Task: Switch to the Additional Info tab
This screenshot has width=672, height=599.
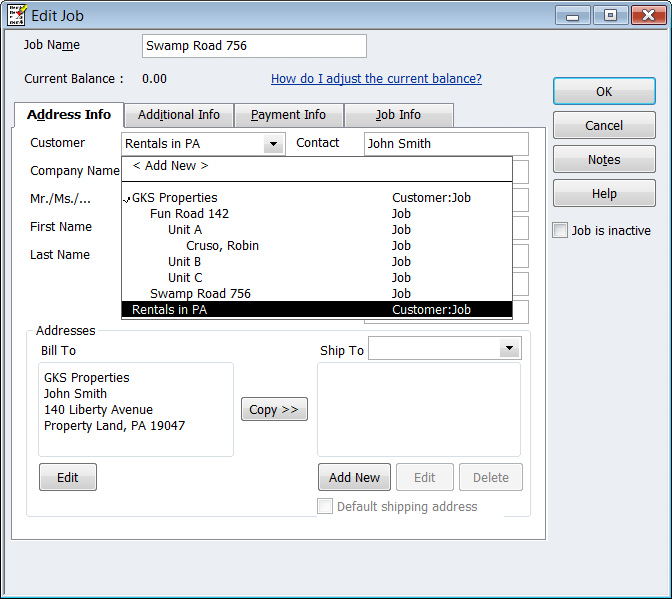Action: (x=179, y=115)
